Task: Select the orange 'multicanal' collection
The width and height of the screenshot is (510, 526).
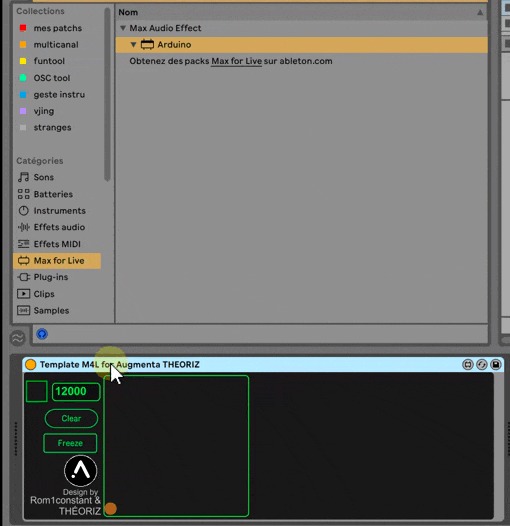Action: pos(49,45)
